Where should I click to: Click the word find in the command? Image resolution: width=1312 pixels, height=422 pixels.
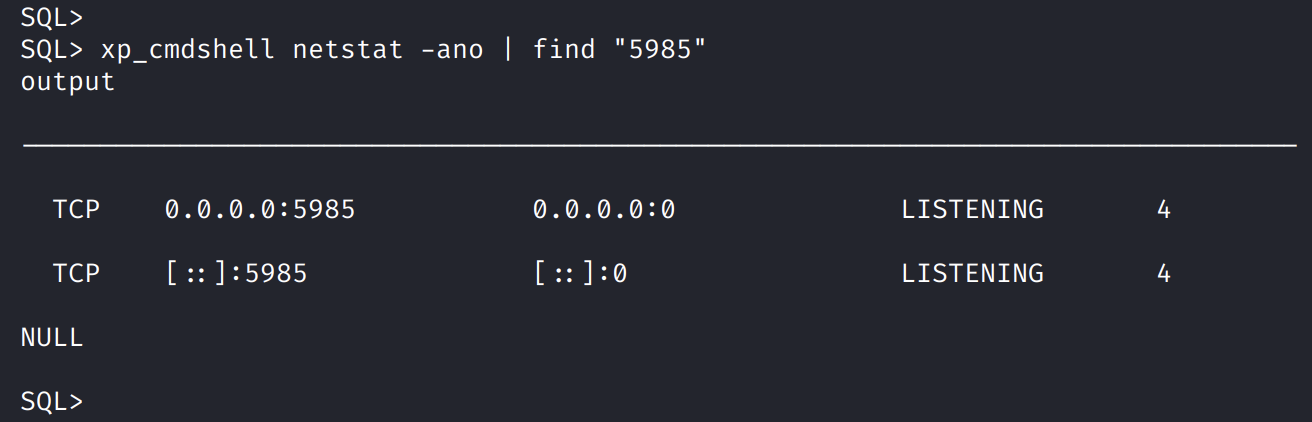tap(564, 49)
